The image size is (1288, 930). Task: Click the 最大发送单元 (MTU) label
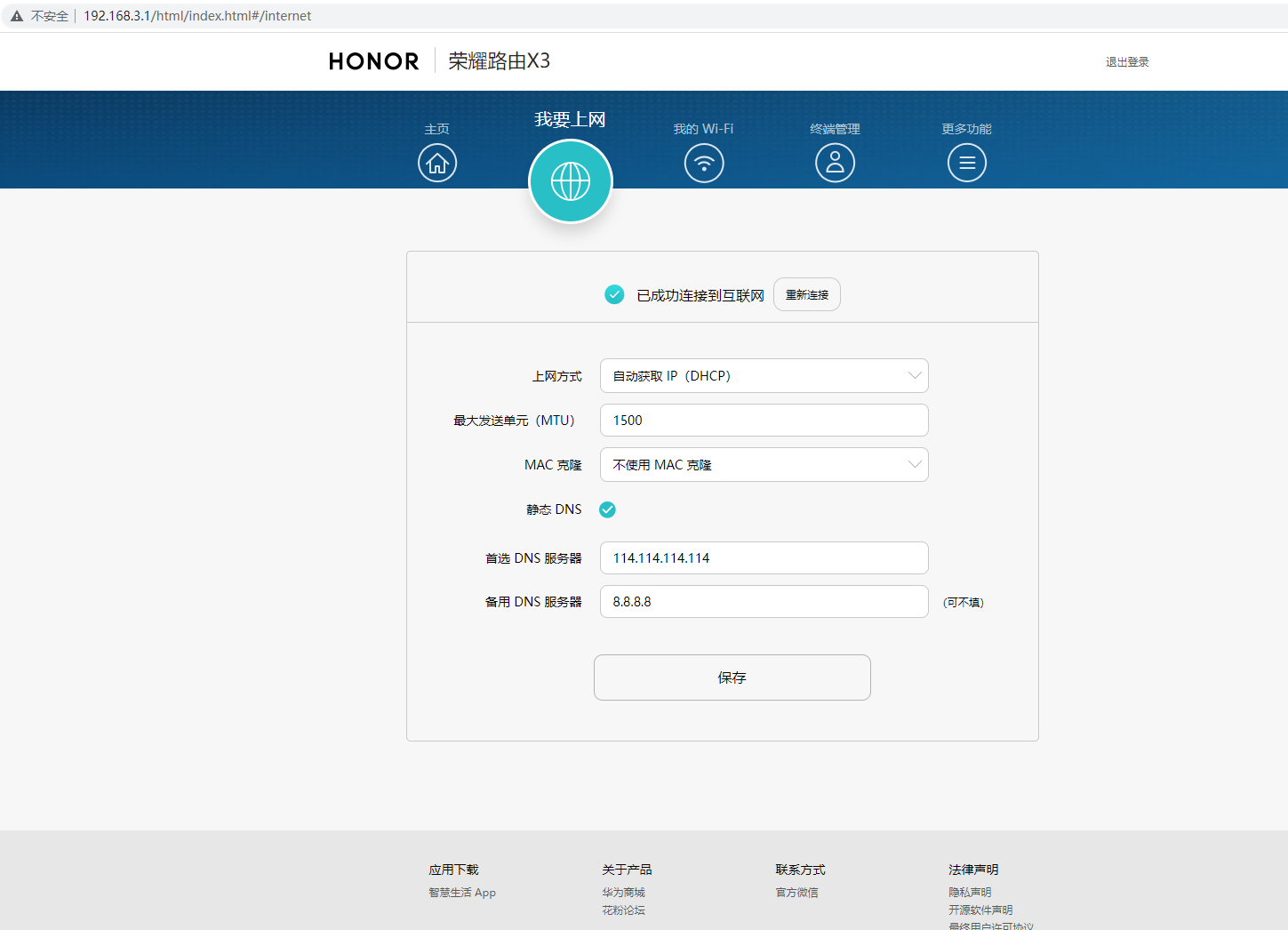(514, 421)
